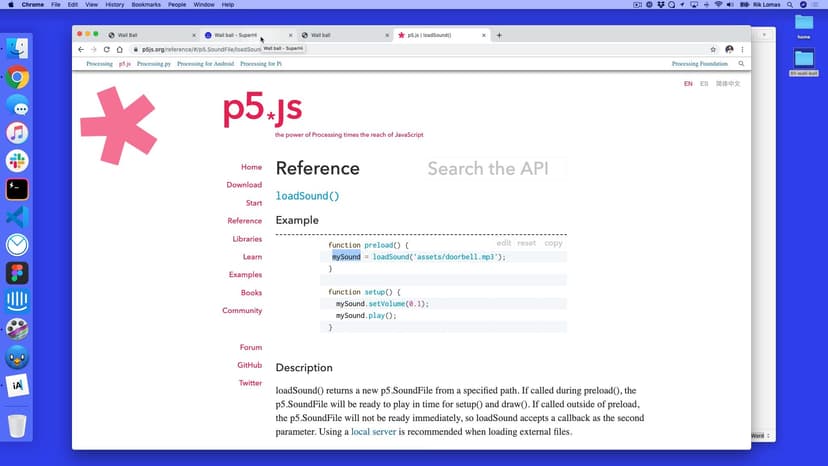Click the Search the API field
Image resolution: width=828 pixels, height=466 pixels.
[488, 169]
